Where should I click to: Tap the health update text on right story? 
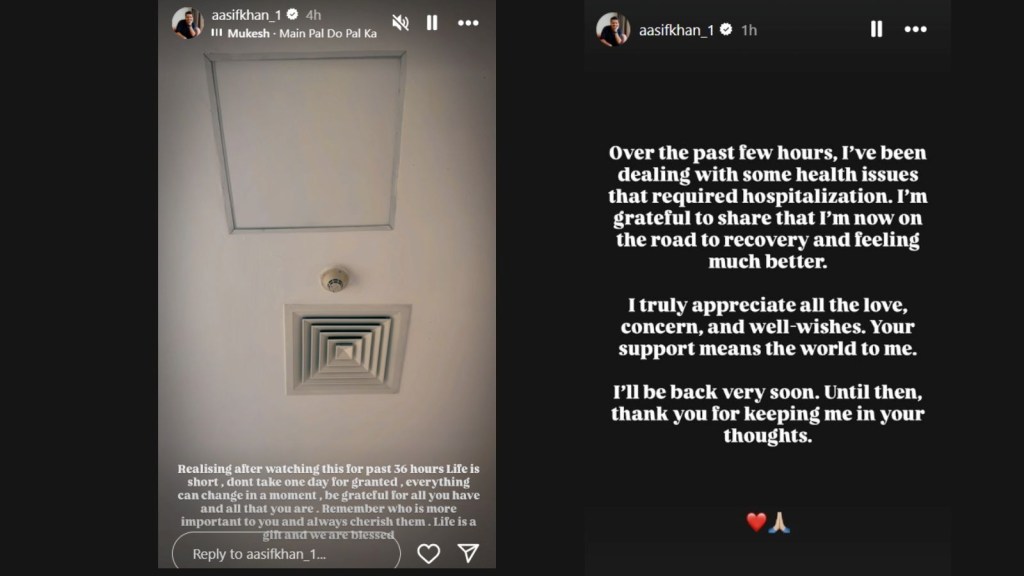[767, 294]
